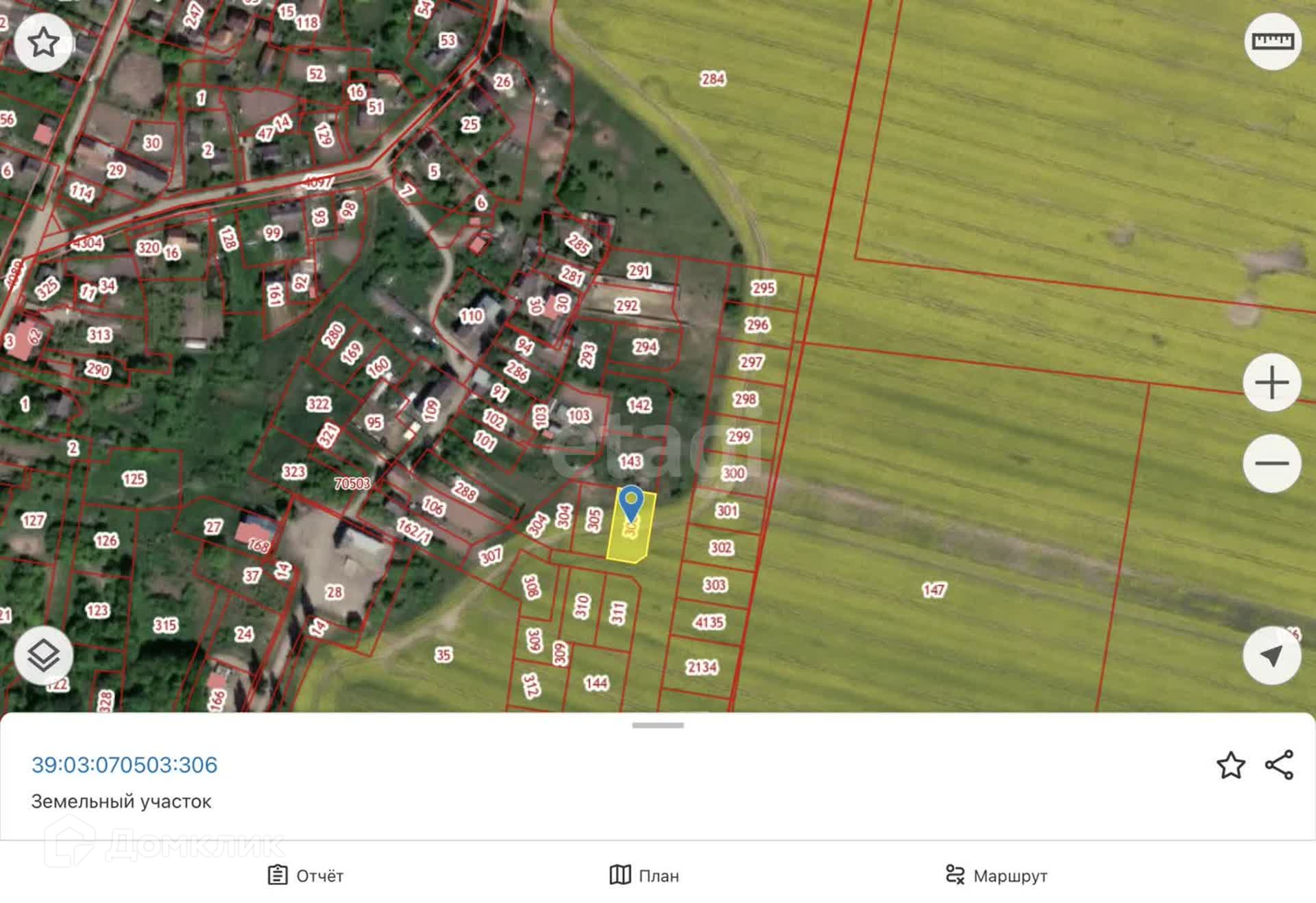Click parcel 305 next to highlighted plot
Viewport: 1316px width, 903px height.
594,520
